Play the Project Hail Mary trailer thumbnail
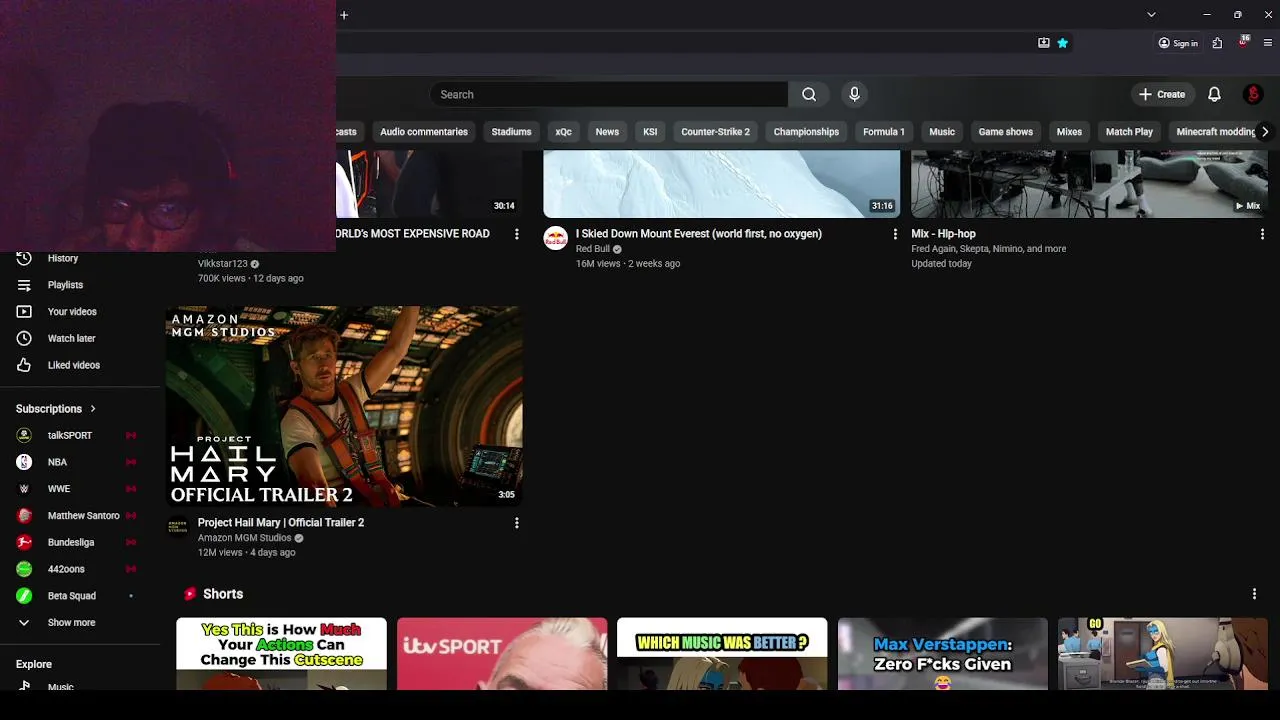The height and width of the screenshot is (720, 1280). [344, 406]
